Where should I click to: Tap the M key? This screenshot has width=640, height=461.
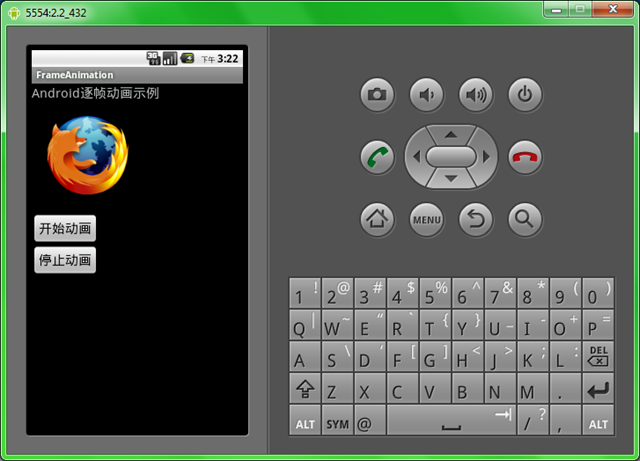click(x=533, y=388)
